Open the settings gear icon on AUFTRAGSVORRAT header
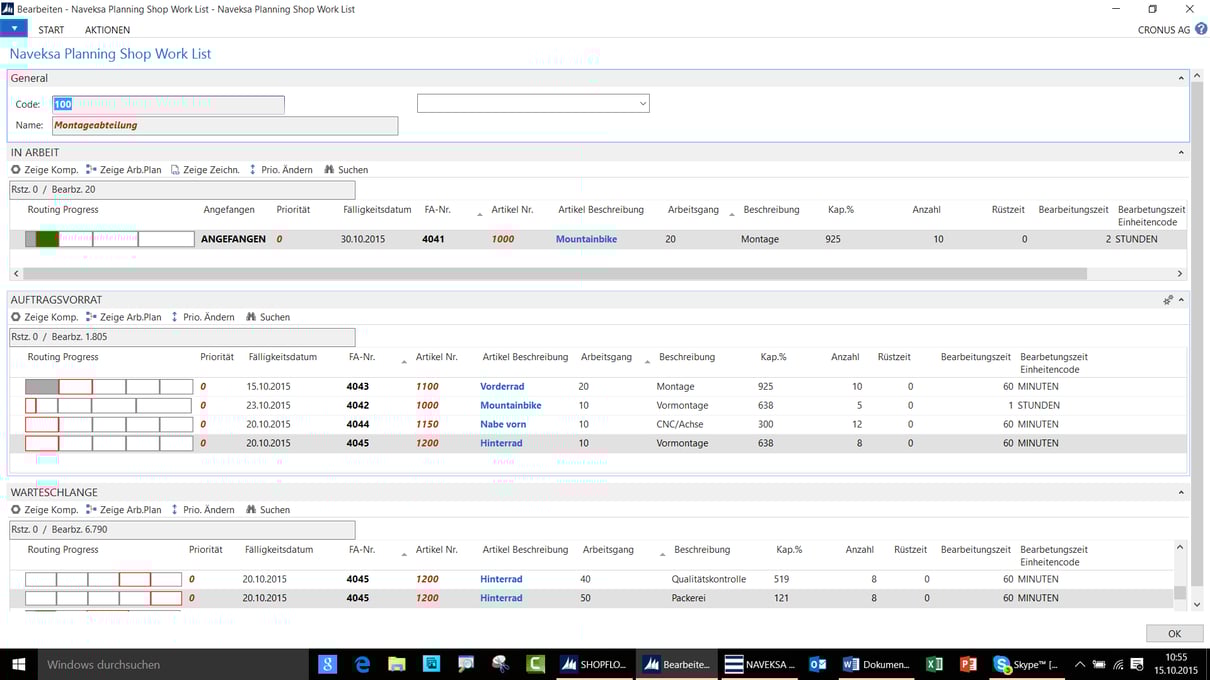The height and width of the screenshot is (680, 1210). click(1168, 299)
